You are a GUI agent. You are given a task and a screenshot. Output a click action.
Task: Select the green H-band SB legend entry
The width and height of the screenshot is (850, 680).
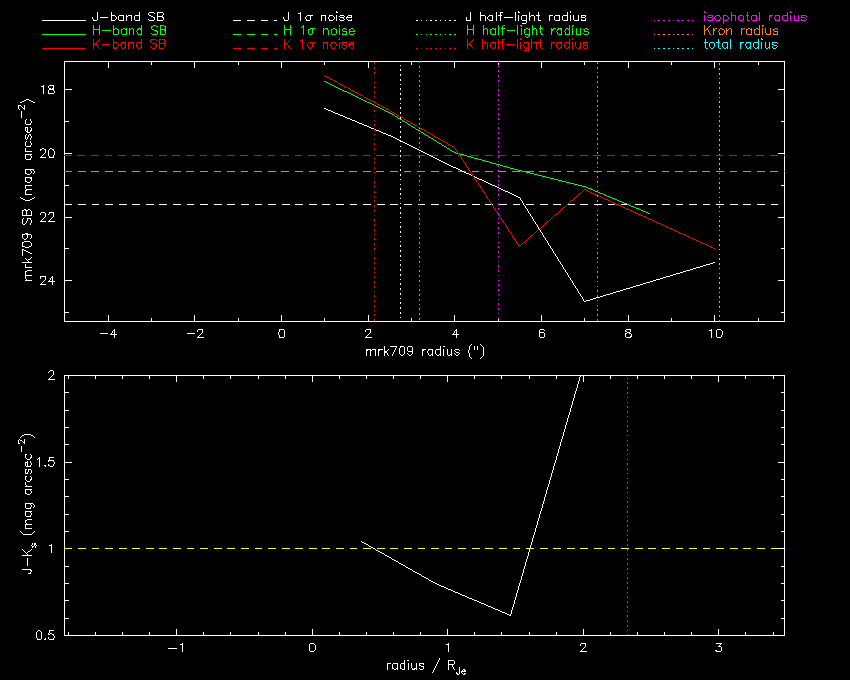[x=129, y=31]
